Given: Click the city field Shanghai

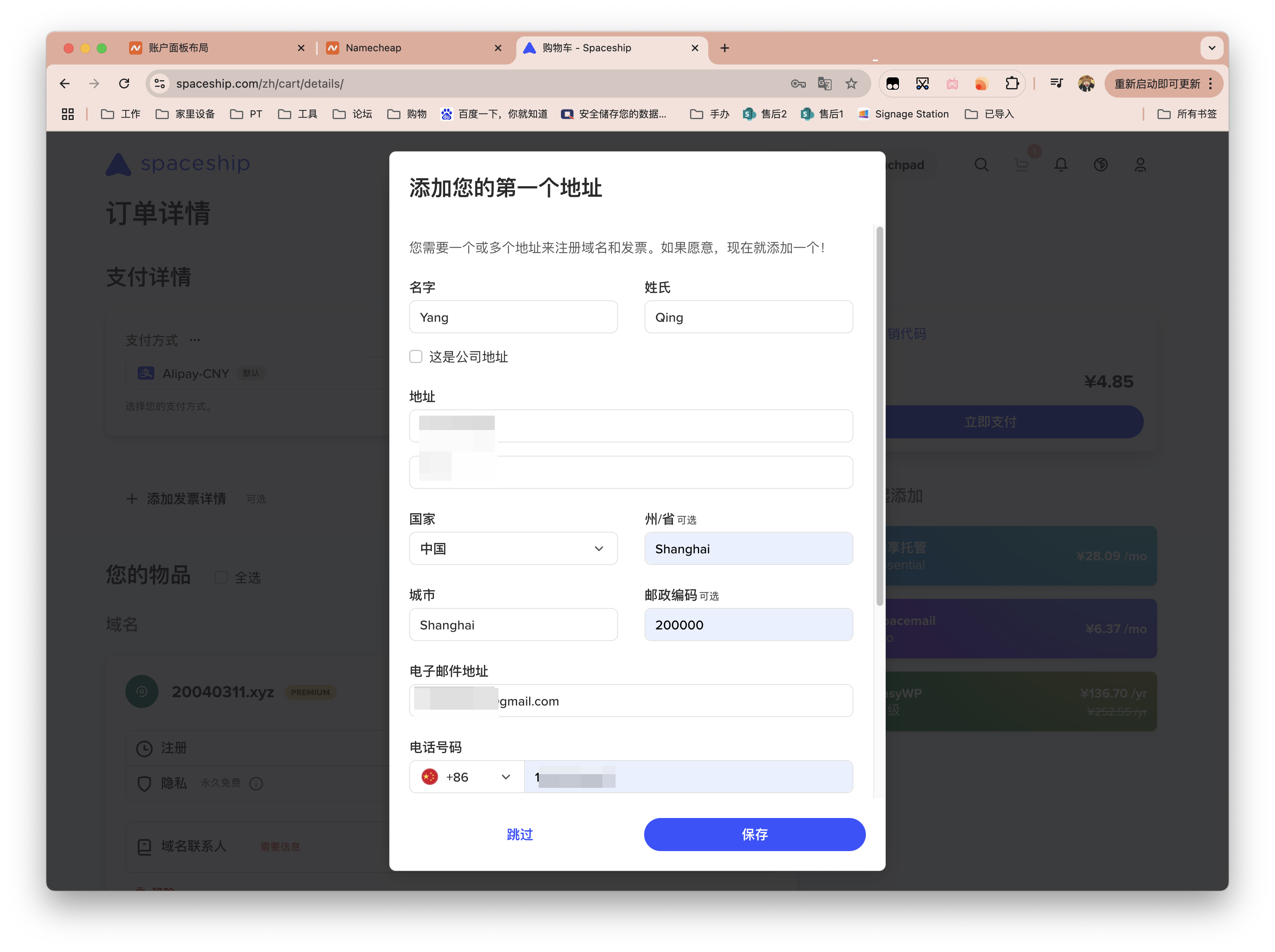Looking at the screenshot, I should pos(513,625).
